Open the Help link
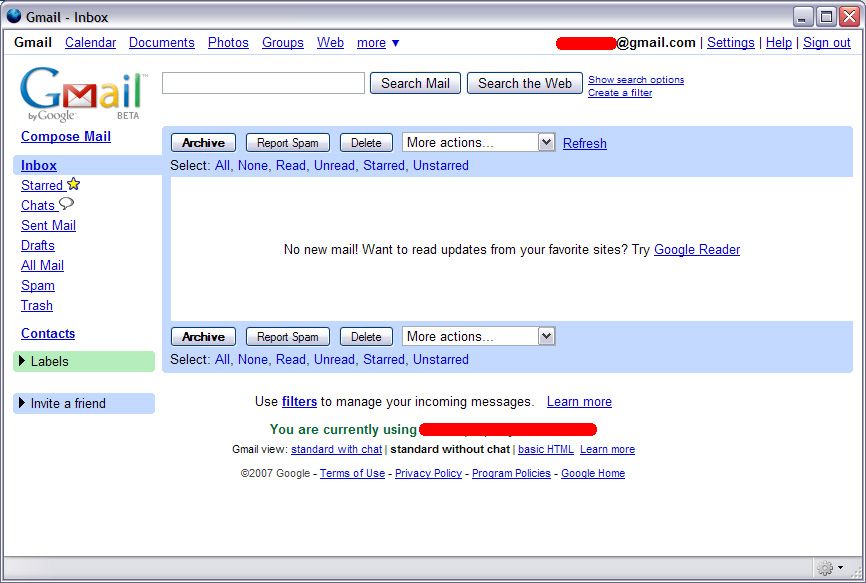The width and height of the screenshot is (866, 583). pyautogui.click(x=779, y=43)
